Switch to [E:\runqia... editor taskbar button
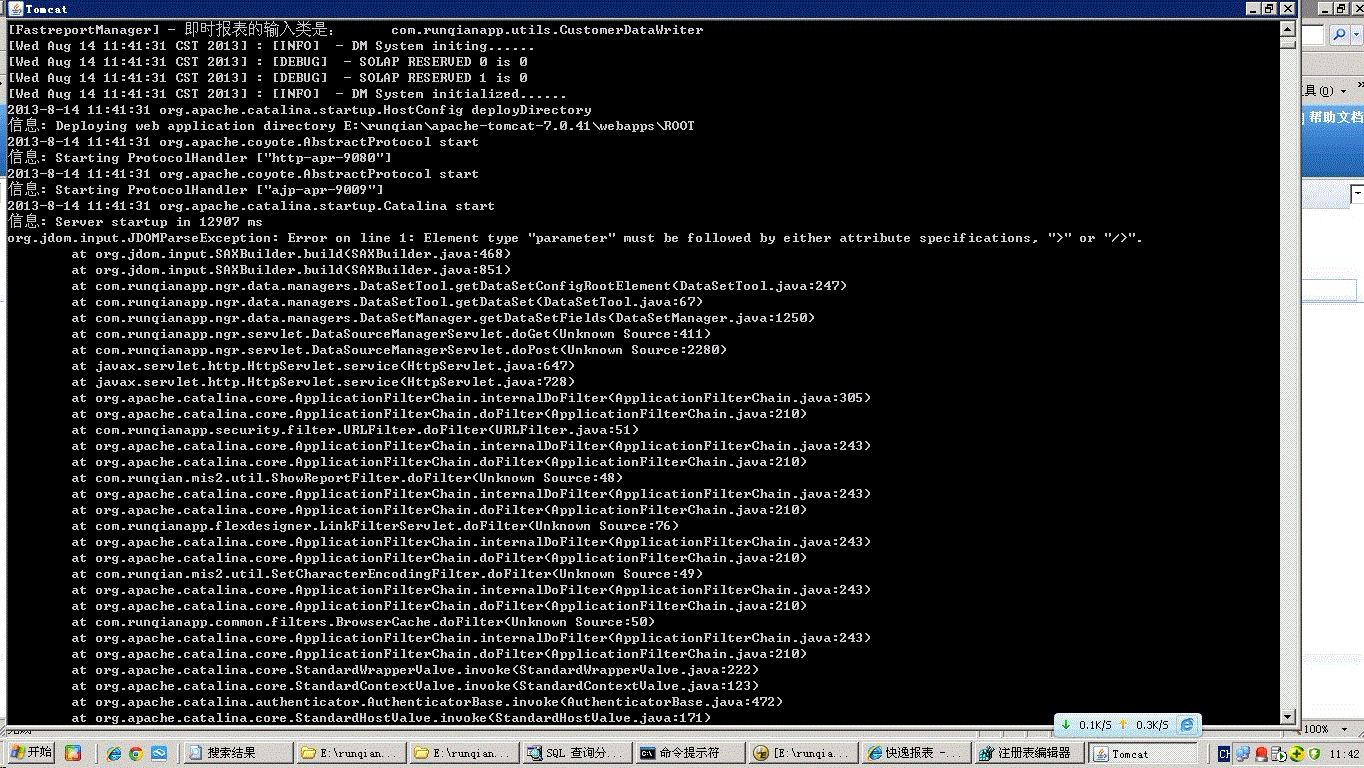Screen dimensions: 1364x768 coord(804,753)
